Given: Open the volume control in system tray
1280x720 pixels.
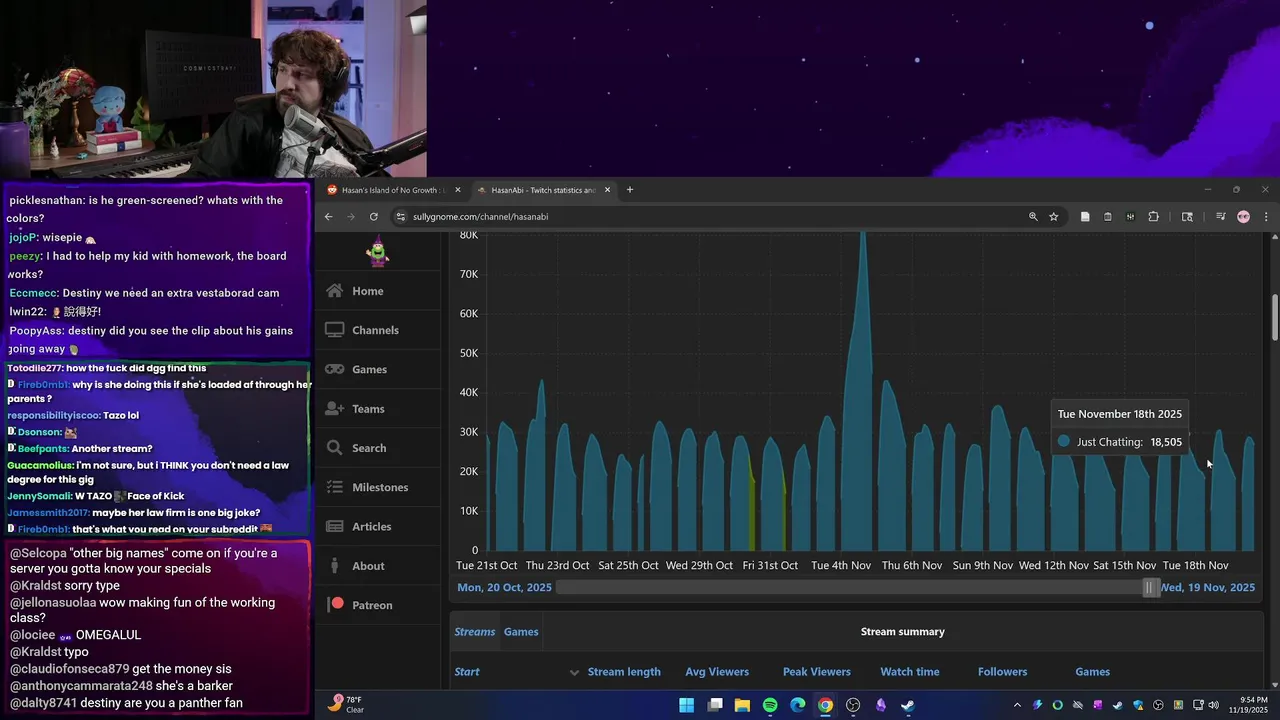Looking at the screenshot, I should (x=1213, y=705).
